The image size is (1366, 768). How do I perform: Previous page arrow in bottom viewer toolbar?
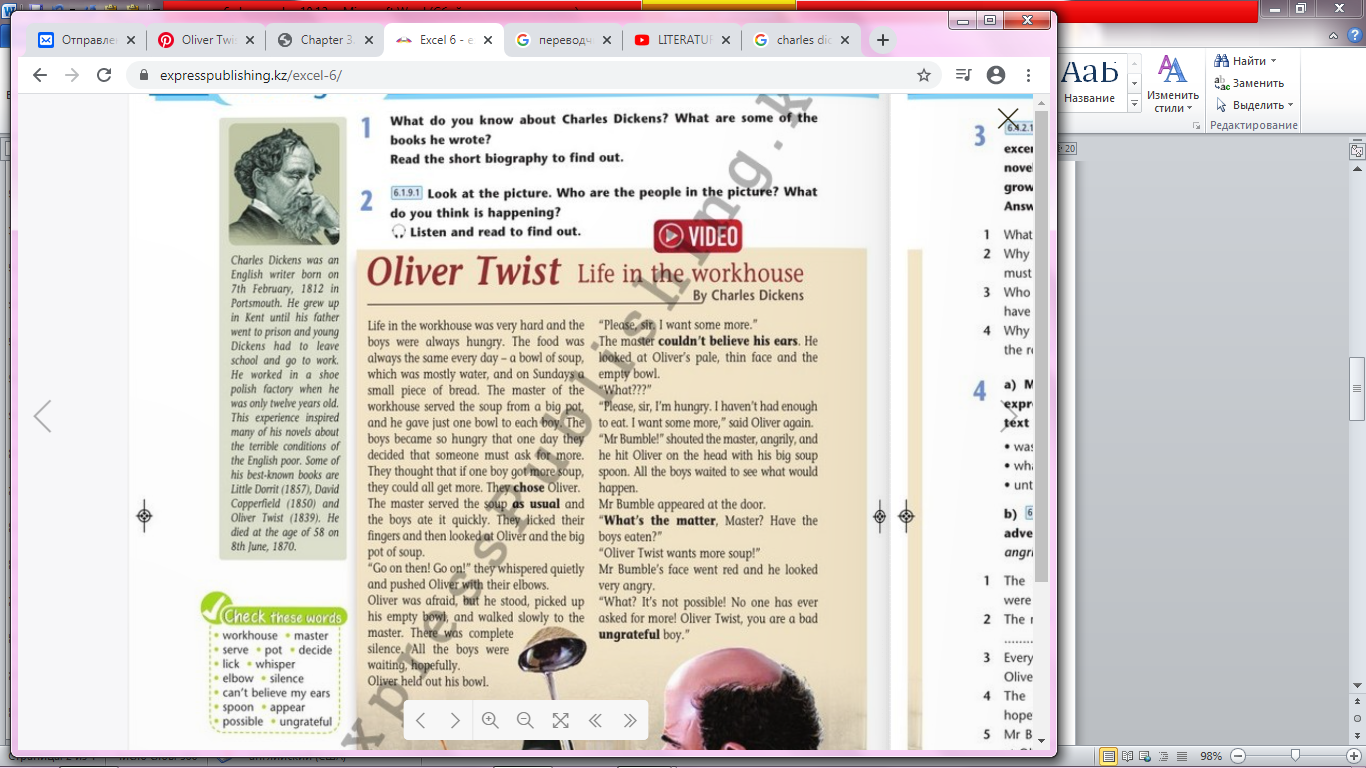coord(421,720)
